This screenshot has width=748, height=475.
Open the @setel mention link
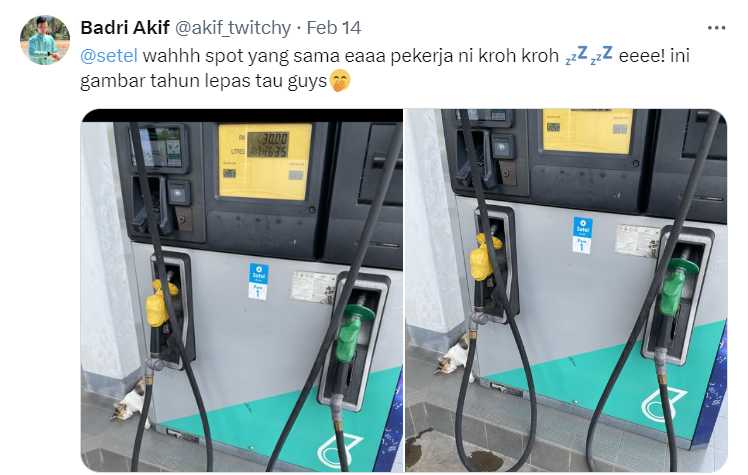click(x=109, y=56)
